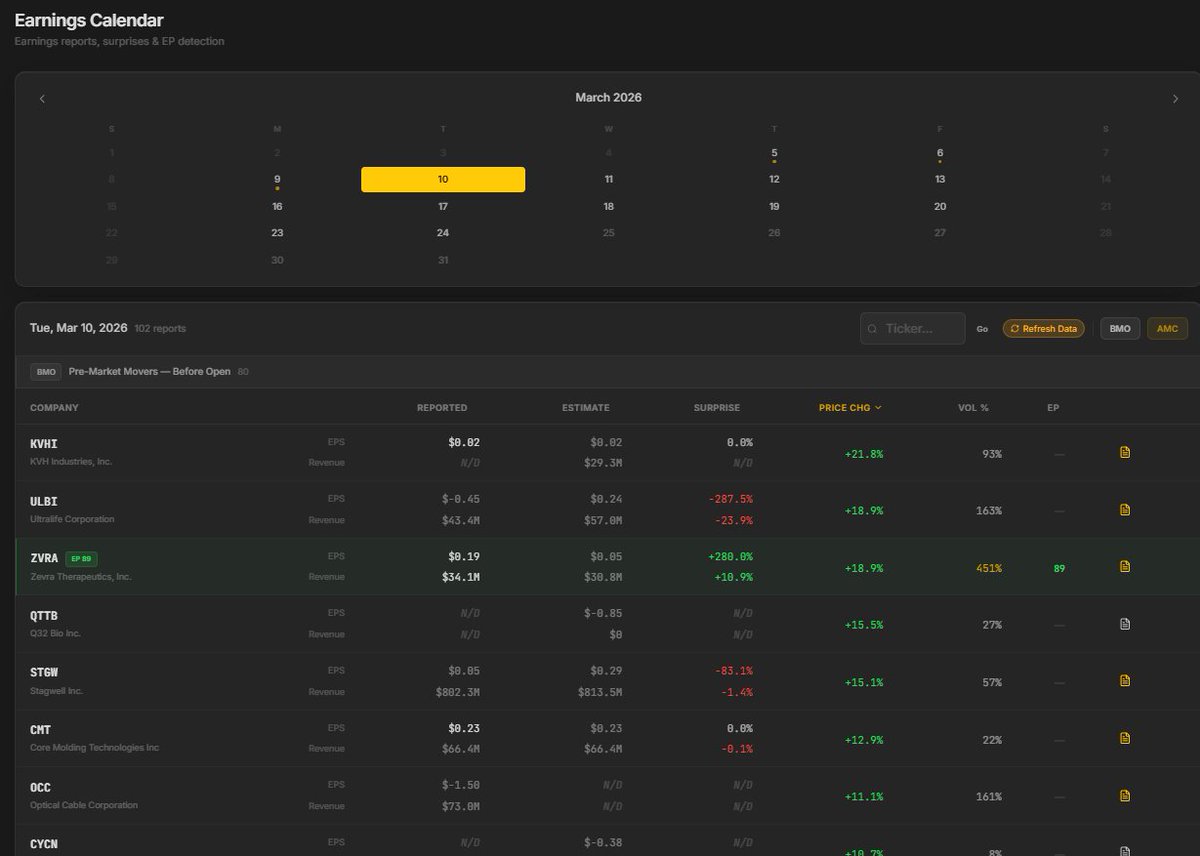Open ZVRA earnings report document icon
The image size is (1200, 856).
tap(1125, 567)
